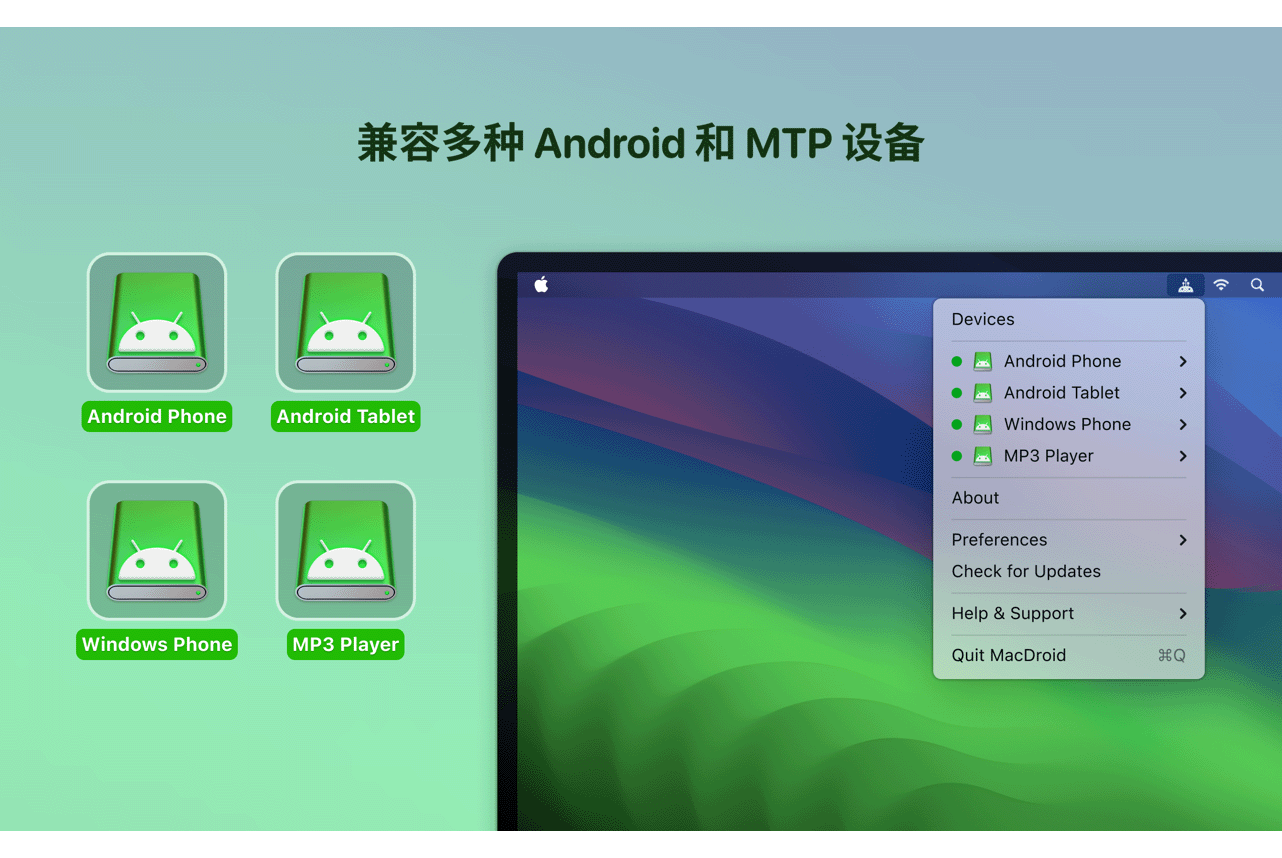Click the large MP3 Player drive icon

click(346, 550)
